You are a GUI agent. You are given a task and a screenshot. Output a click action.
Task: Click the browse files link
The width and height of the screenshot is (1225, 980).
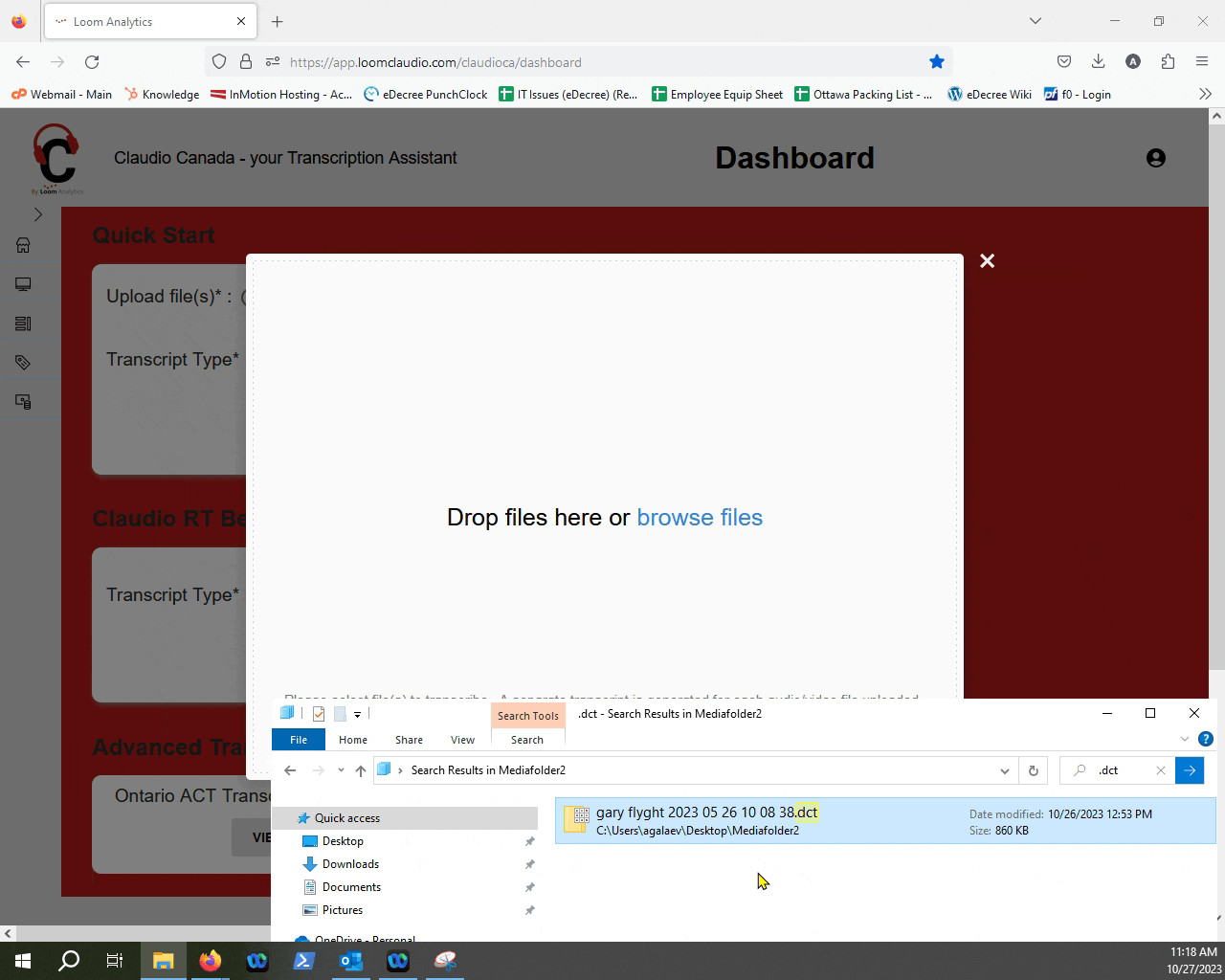[700, 518]
